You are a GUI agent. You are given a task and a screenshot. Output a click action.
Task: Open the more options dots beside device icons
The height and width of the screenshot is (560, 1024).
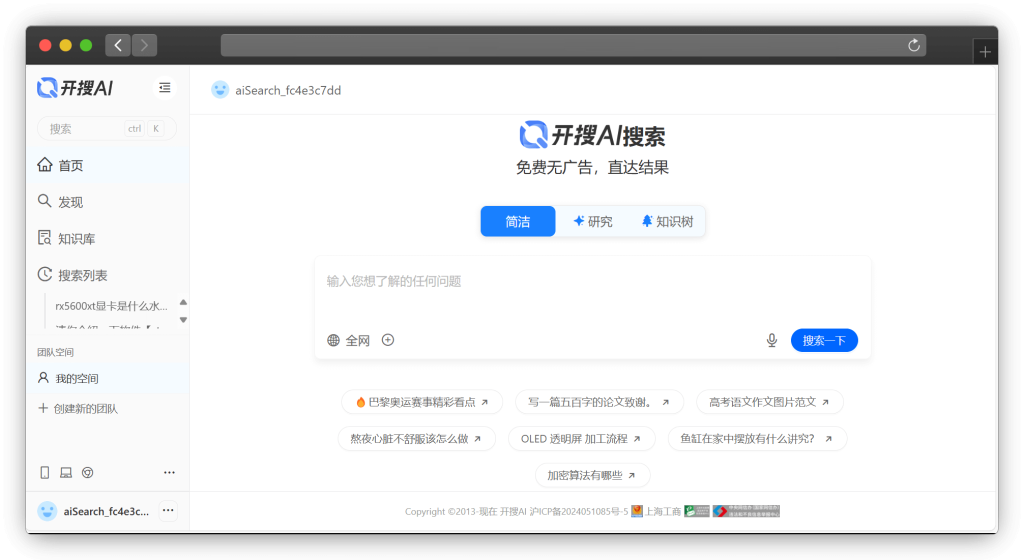pos(169,473)
